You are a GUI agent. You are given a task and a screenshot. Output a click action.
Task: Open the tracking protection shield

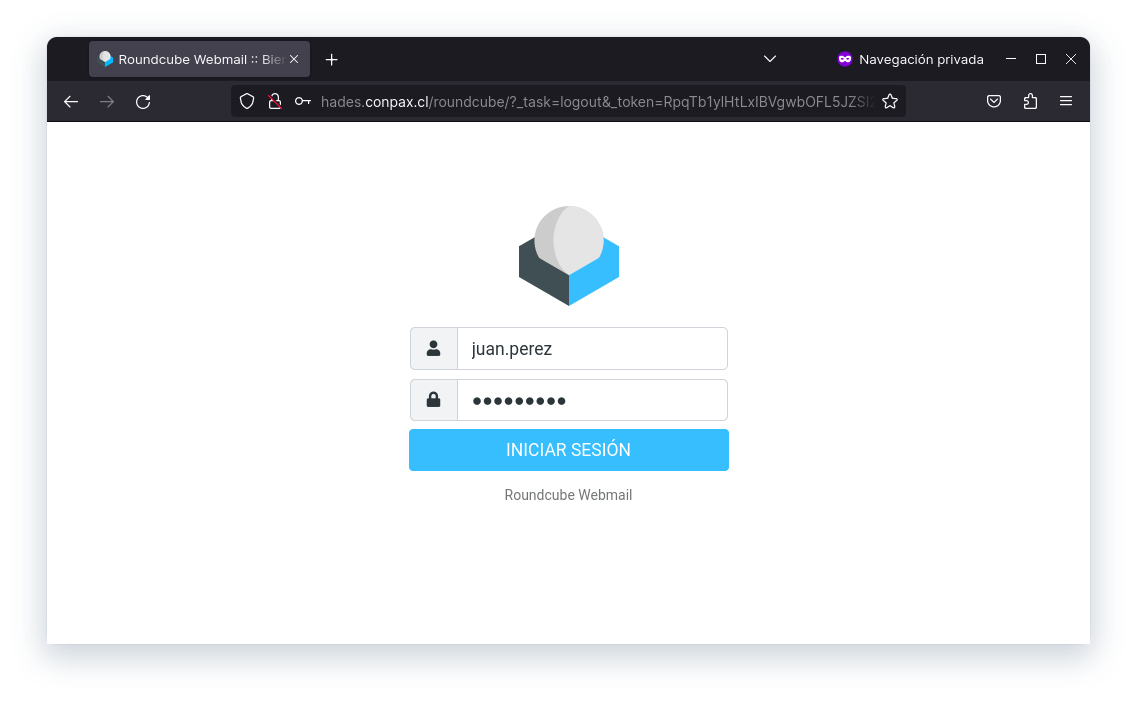tap(247, 101)
